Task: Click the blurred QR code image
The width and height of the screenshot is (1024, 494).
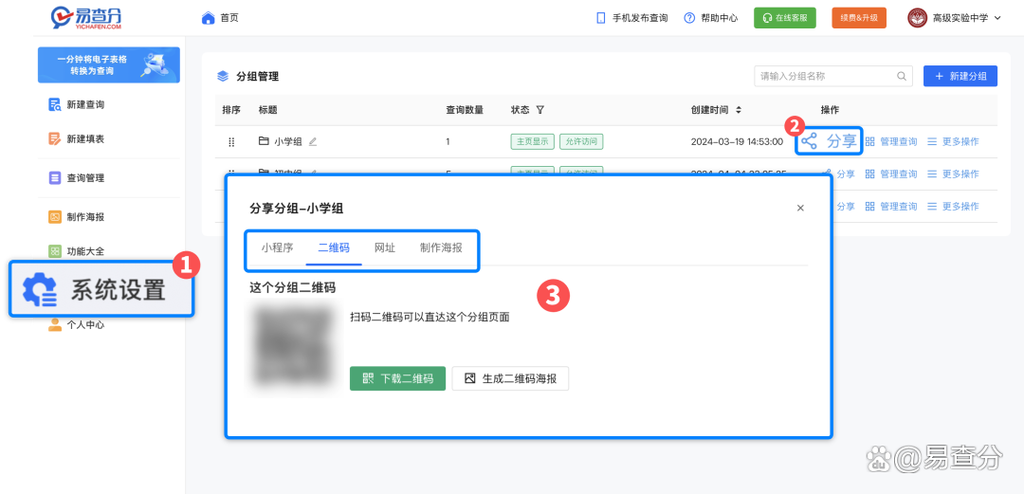Action: tap(293, 347)
